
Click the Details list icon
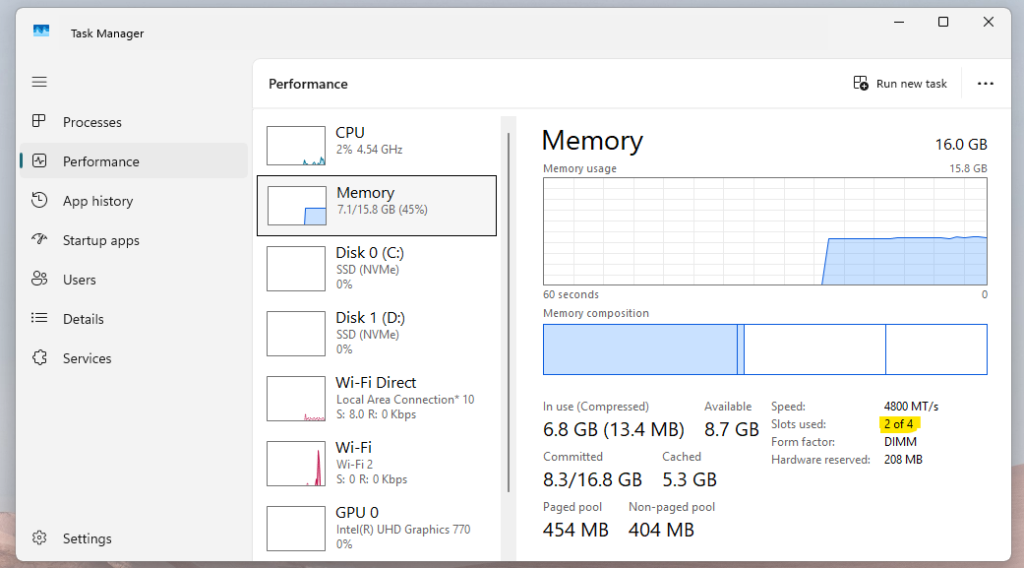coord(39,318)
